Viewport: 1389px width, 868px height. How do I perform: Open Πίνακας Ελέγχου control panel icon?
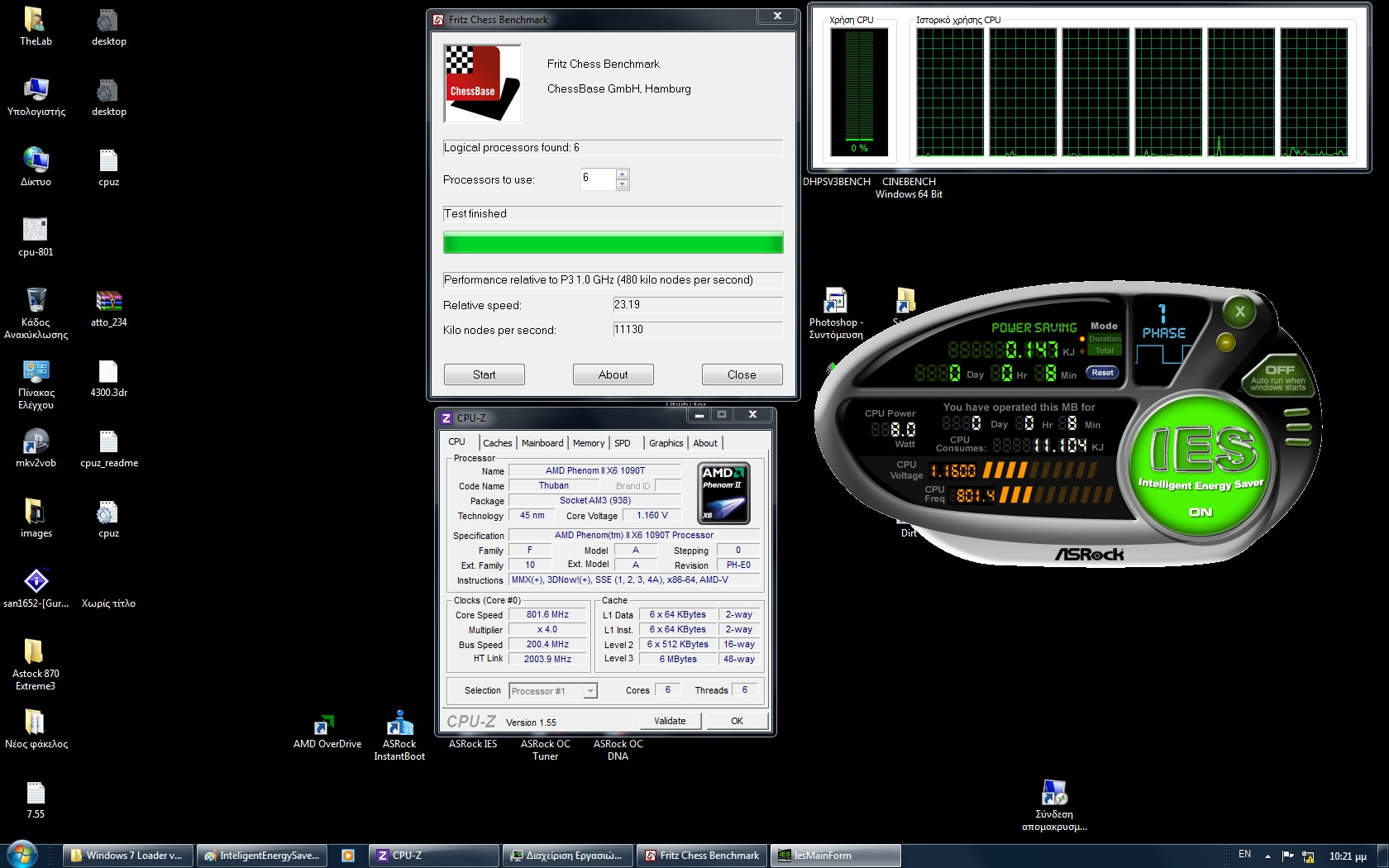pos(36,384)
